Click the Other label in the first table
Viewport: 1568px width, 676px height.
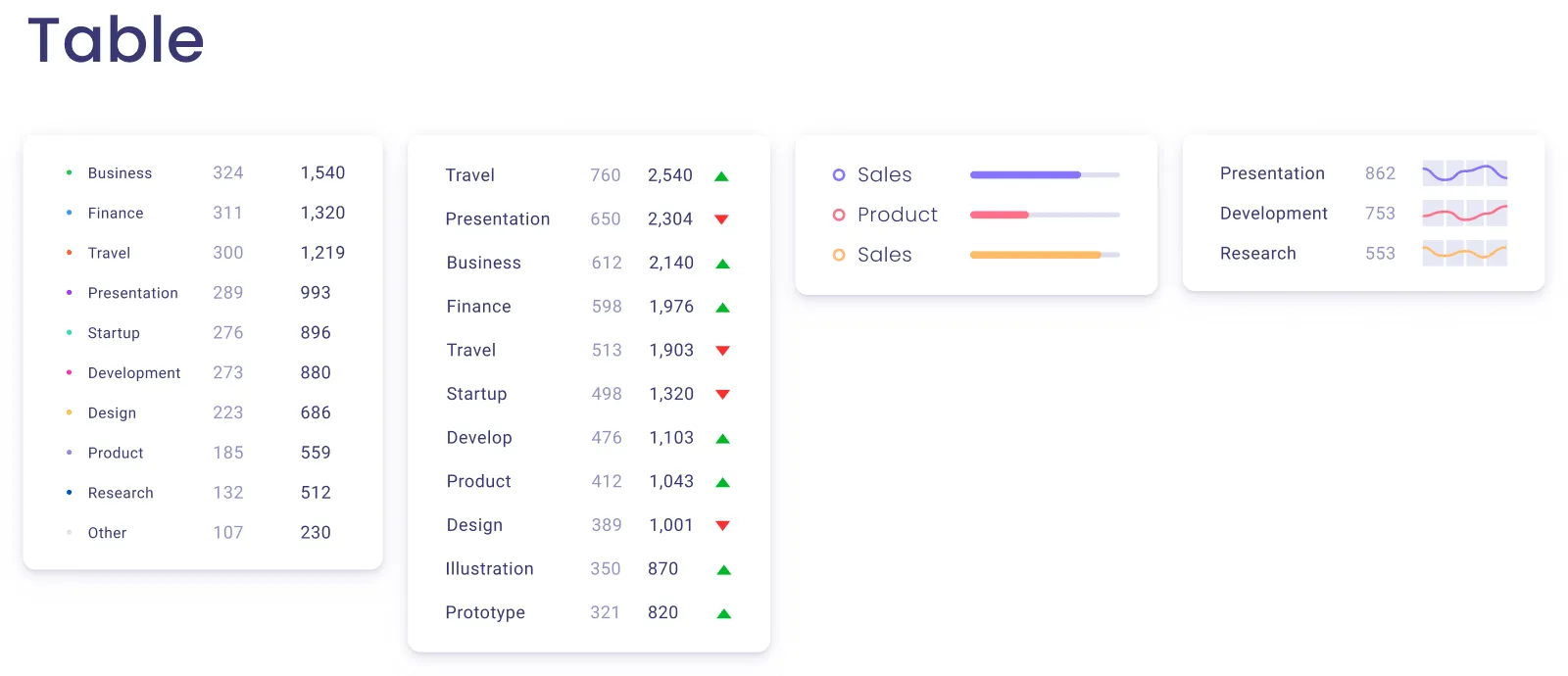pos(107,533)
